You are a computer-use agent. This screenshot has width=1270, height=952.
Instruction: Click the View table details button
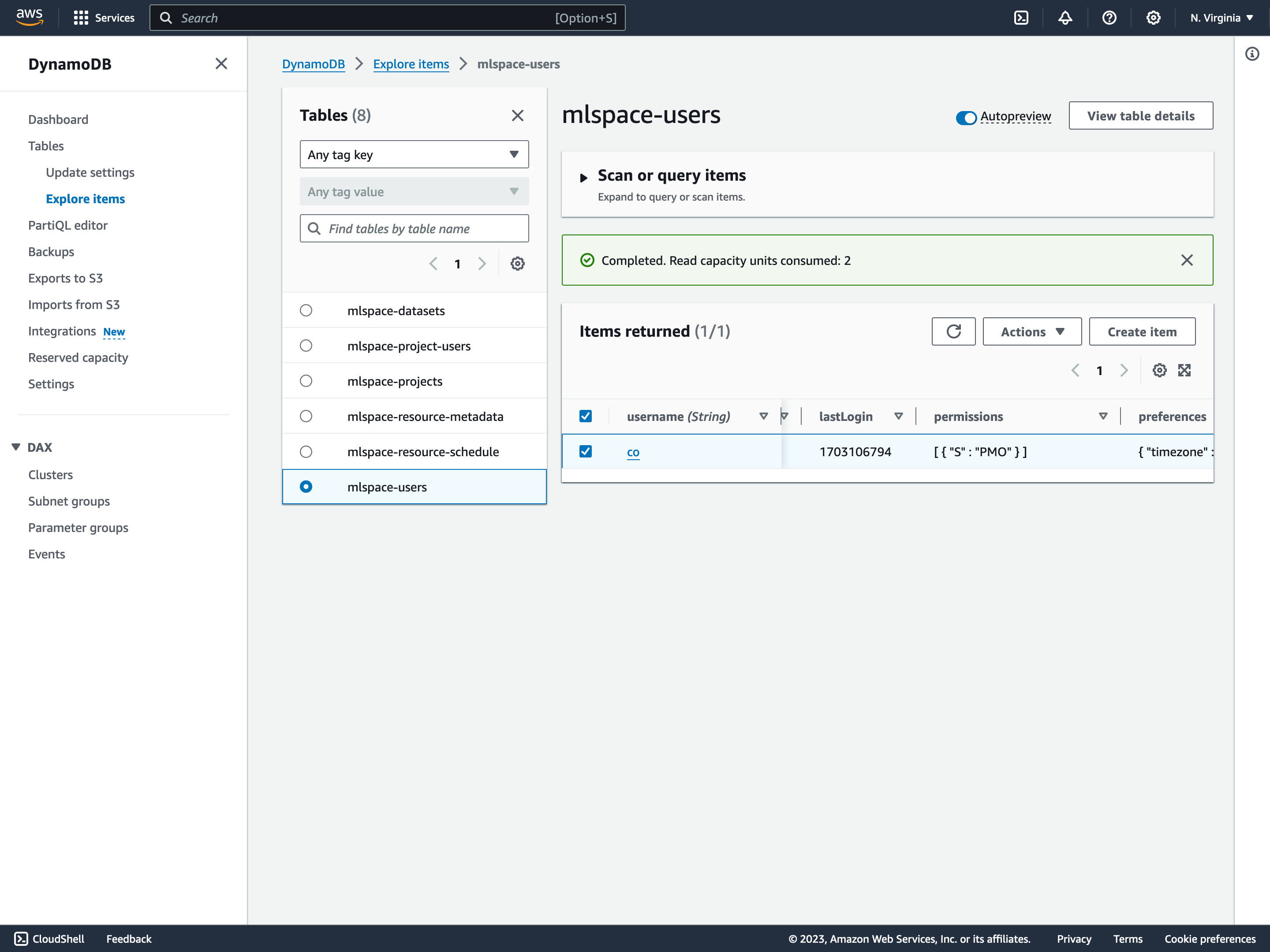click(x=1140, y=116)
